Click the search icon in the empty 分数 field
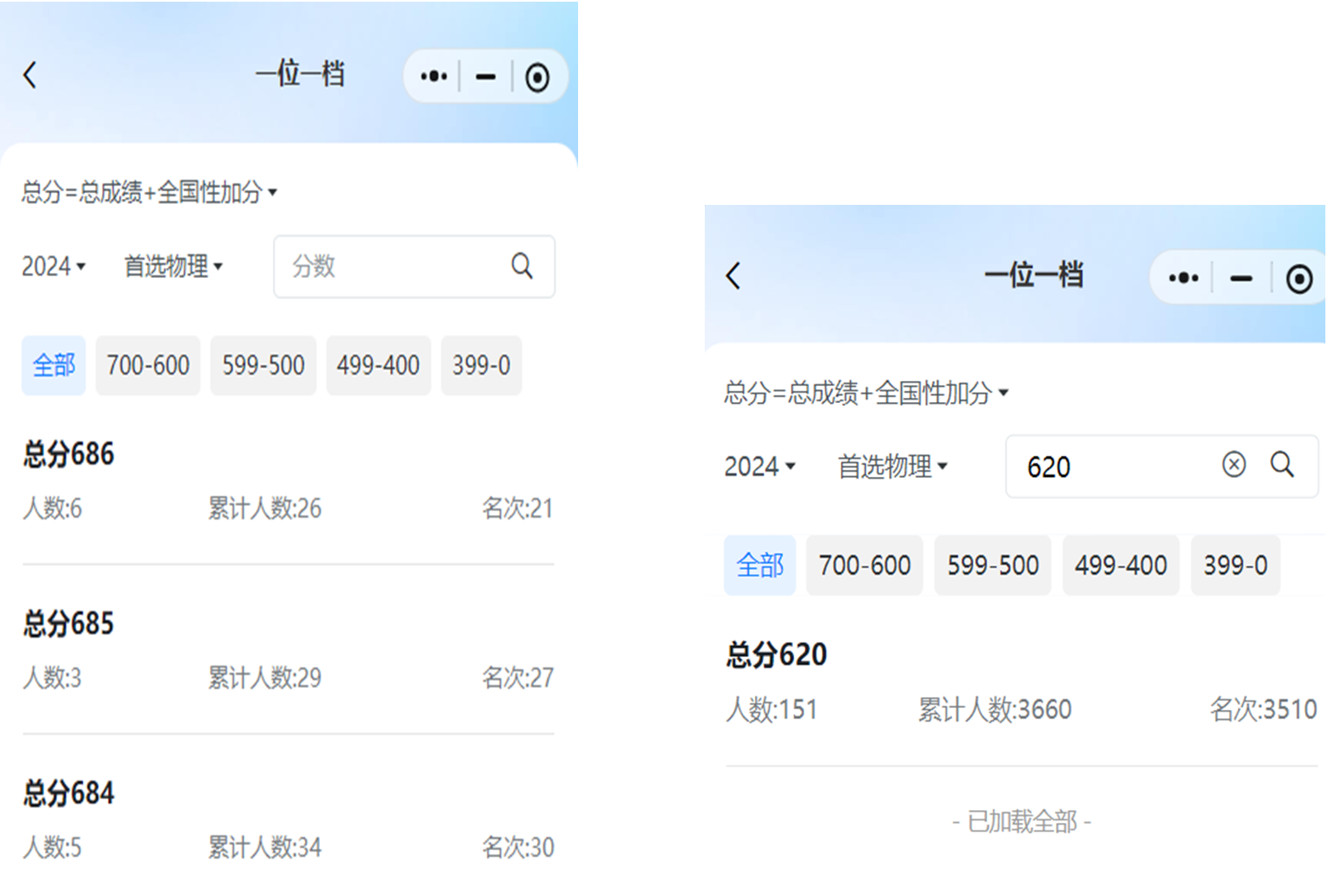This screenshot has height=896, width=1333. tap(522, 266)
